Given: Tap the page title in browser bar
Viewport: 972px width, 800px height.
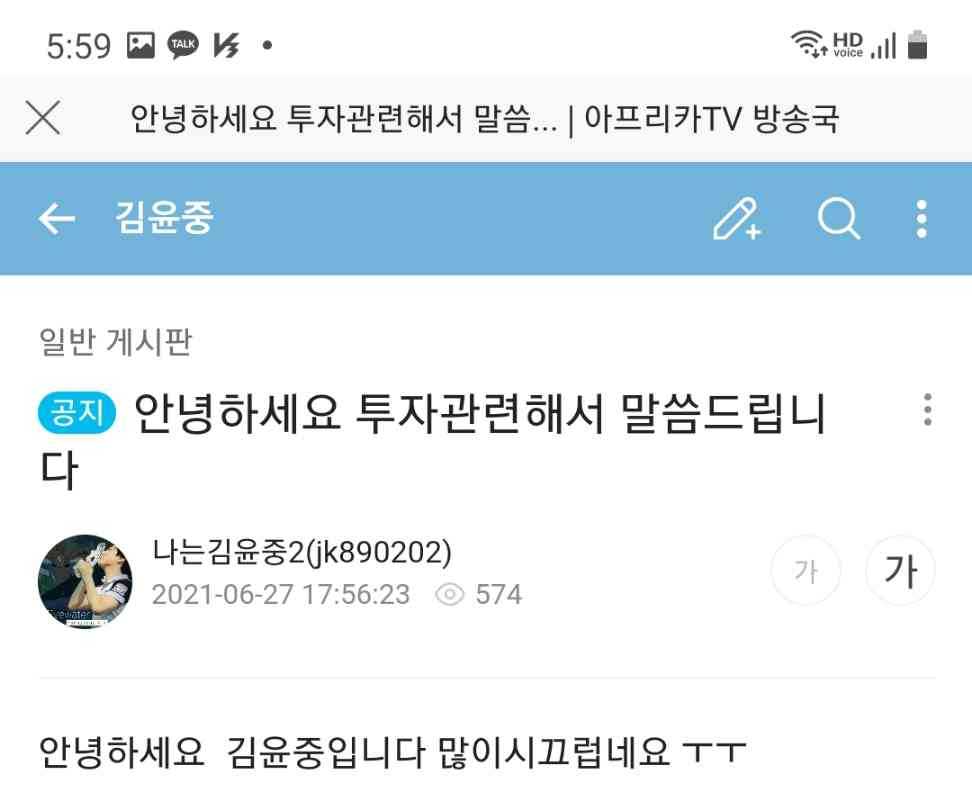Looking at the screenshot, I should [484, 118].
